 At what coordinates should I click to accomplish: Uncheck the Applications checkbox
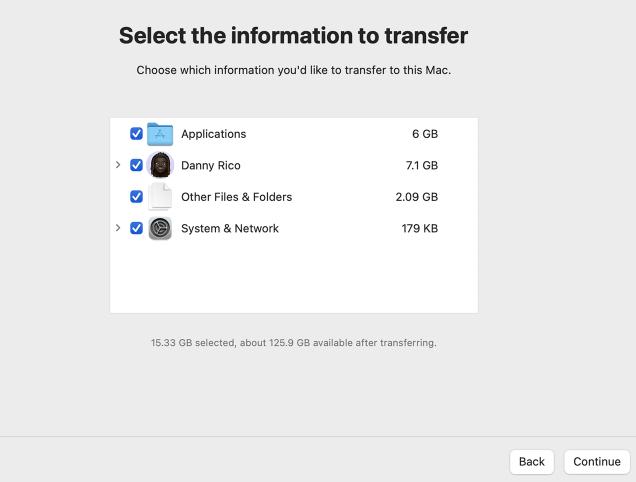pos(137,134)
